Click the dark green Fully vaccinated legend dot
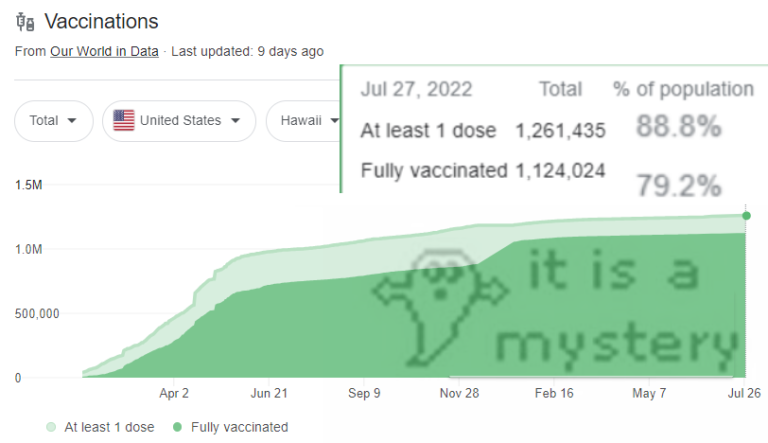The width and height of the screenshot is (768, 443). tap(177, 427)
